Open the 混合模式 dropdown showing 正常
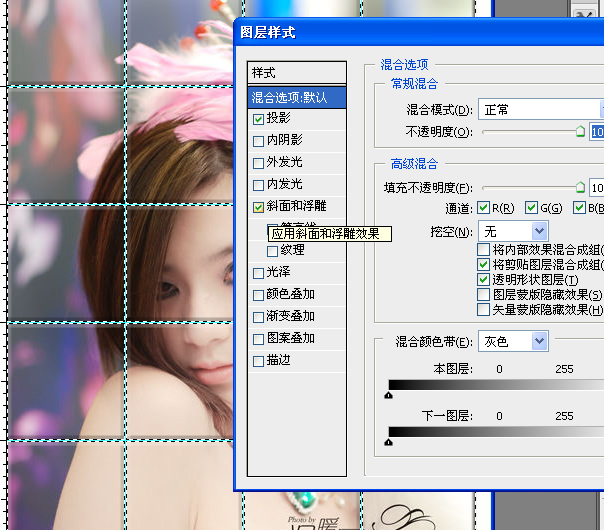The height and width of the screenshot is (530, 604). click(541, 109)
